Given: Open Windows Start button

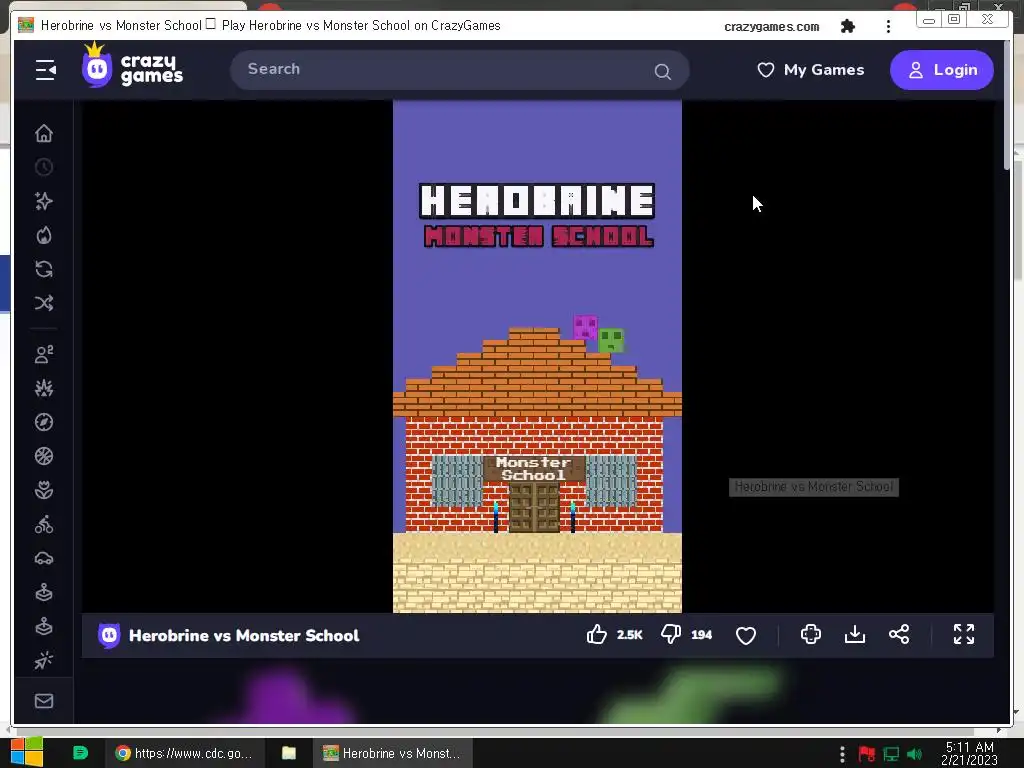Looking at the screenshot, I should (x=27, y=753).
